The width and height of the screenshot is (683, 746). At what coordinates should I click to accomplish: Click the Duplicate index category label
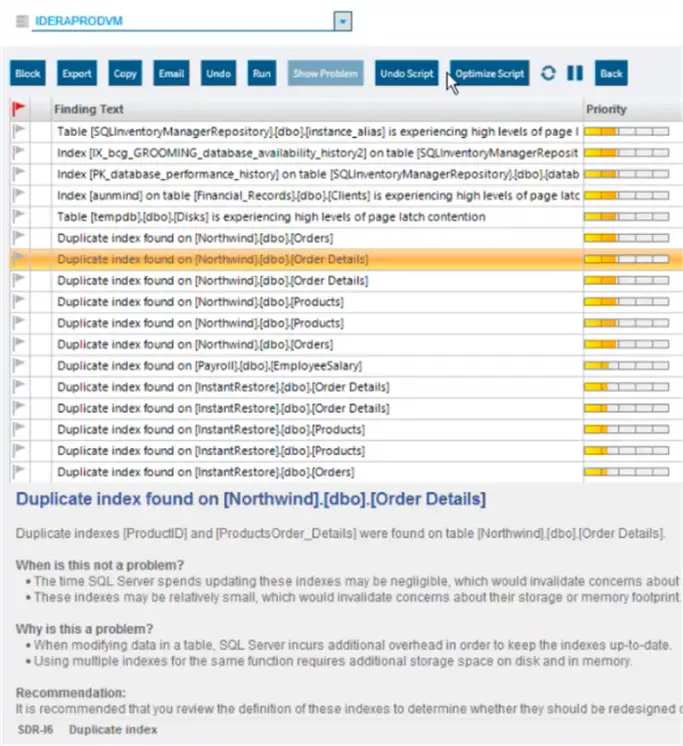(113, 729)
